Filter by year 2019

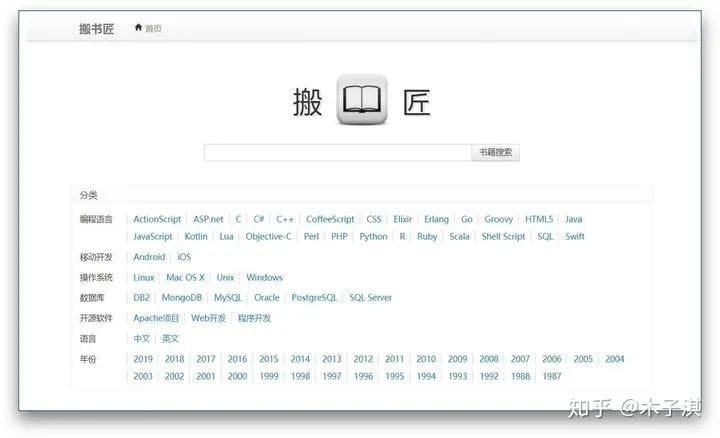tap(143, 359)
